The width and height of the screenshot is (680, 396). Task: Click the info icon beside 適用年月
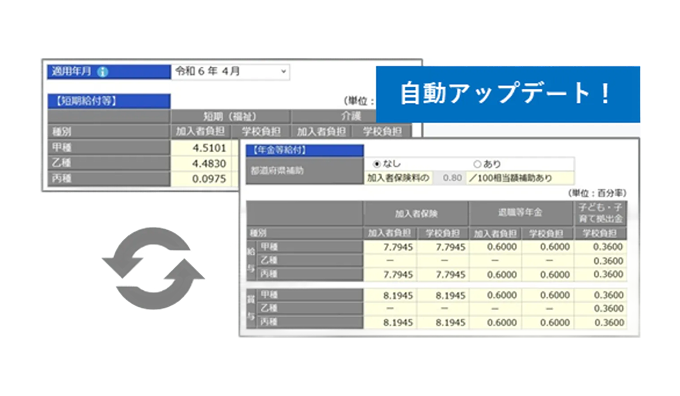(x=102, y=72)
